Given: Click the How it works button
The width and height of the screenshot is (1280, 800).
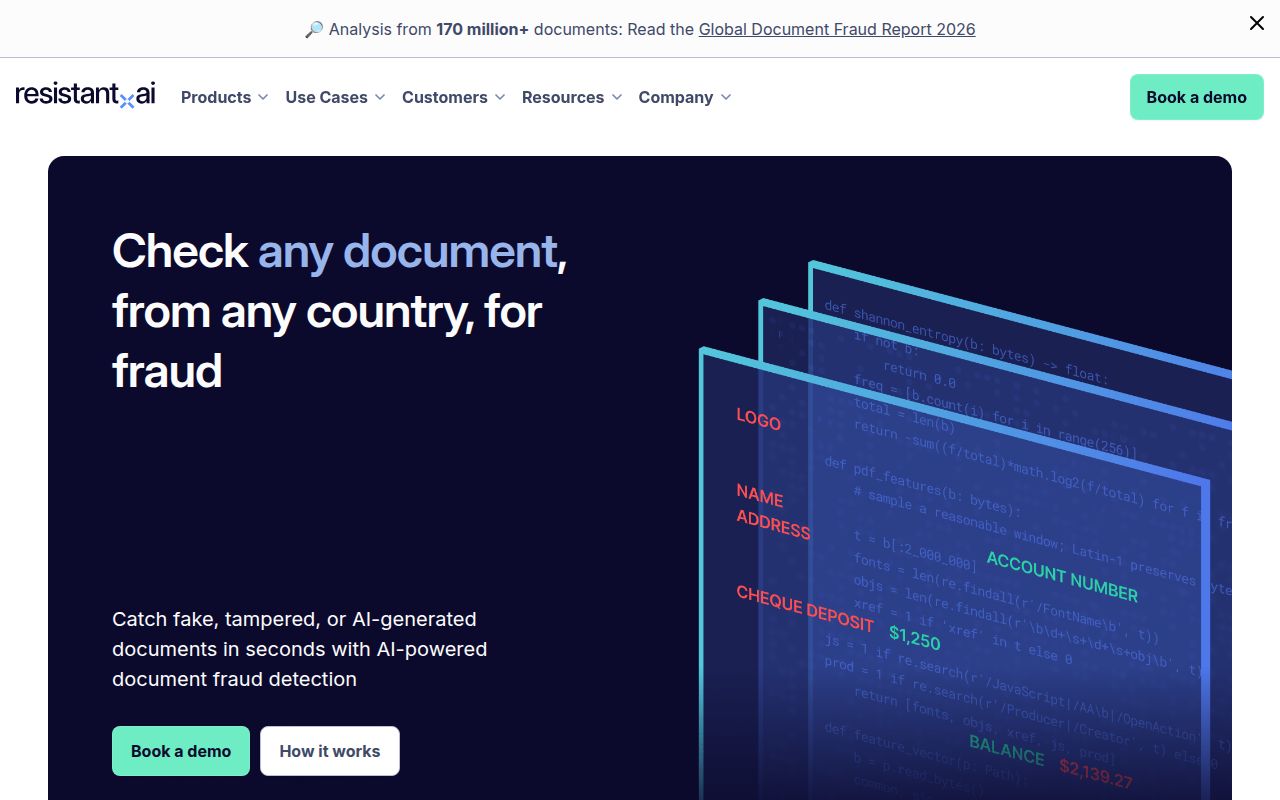Looking at the screenshot, I should coord(330,751).
